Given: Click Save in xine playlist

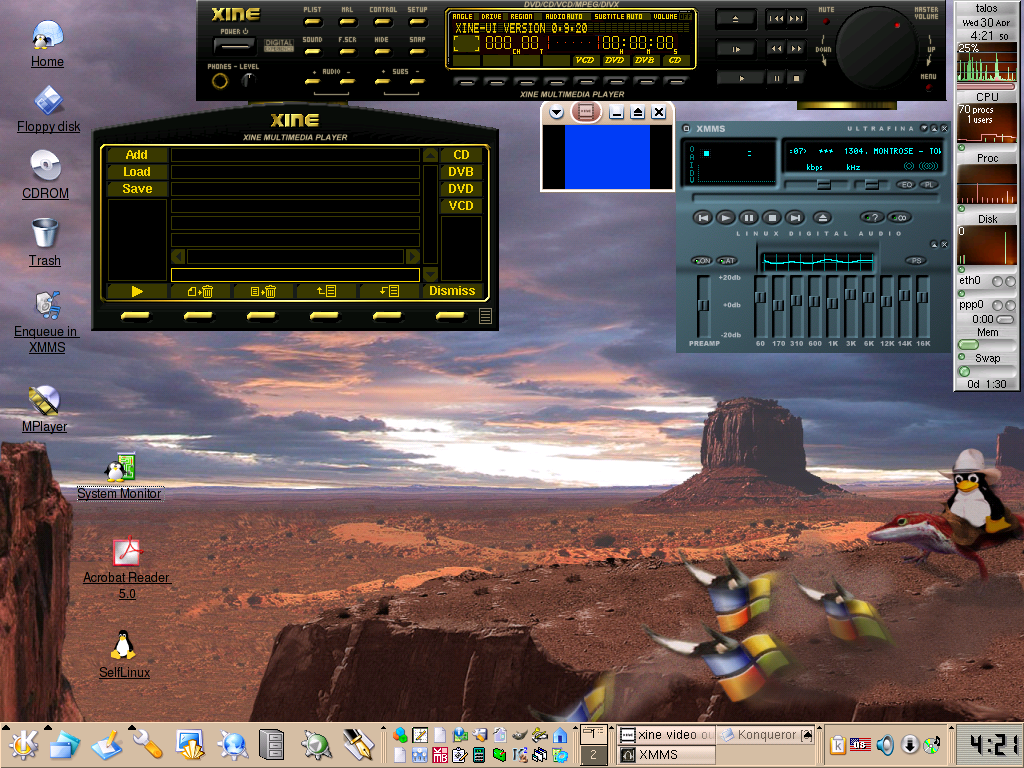Looking at the screenshot, I should pos(136,189).
